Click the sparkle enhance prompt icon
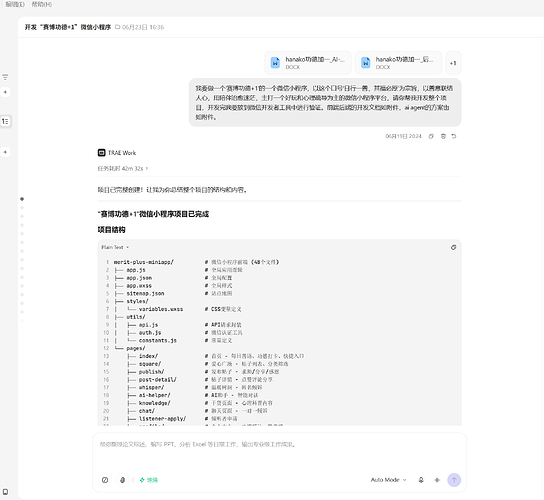 tap(437, 480)
